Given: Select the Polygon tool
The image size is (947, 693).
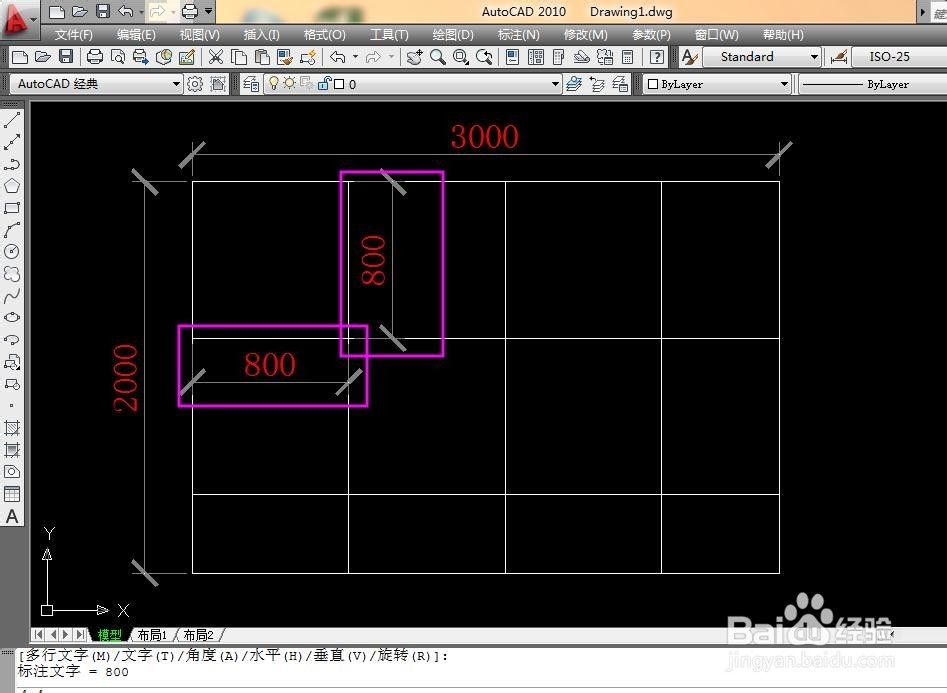Looking at the screenshot, I should click(12, 186).
